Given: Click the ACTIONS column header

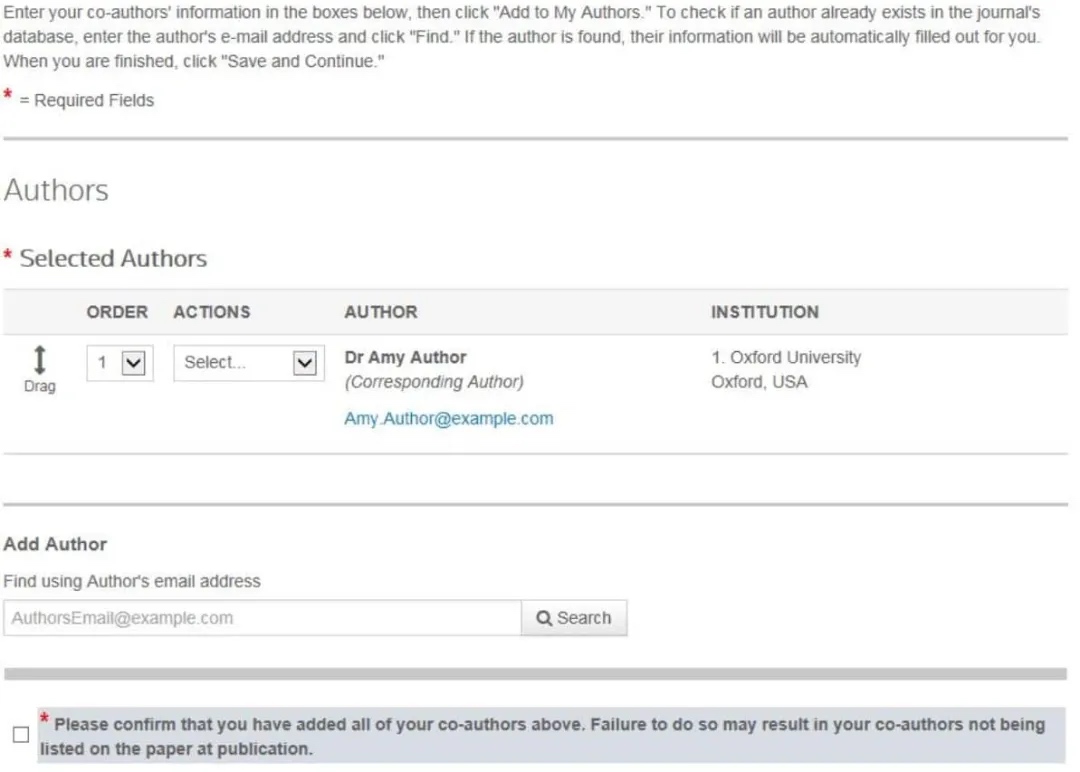Looking at the screenshot, I should (211, 312).
